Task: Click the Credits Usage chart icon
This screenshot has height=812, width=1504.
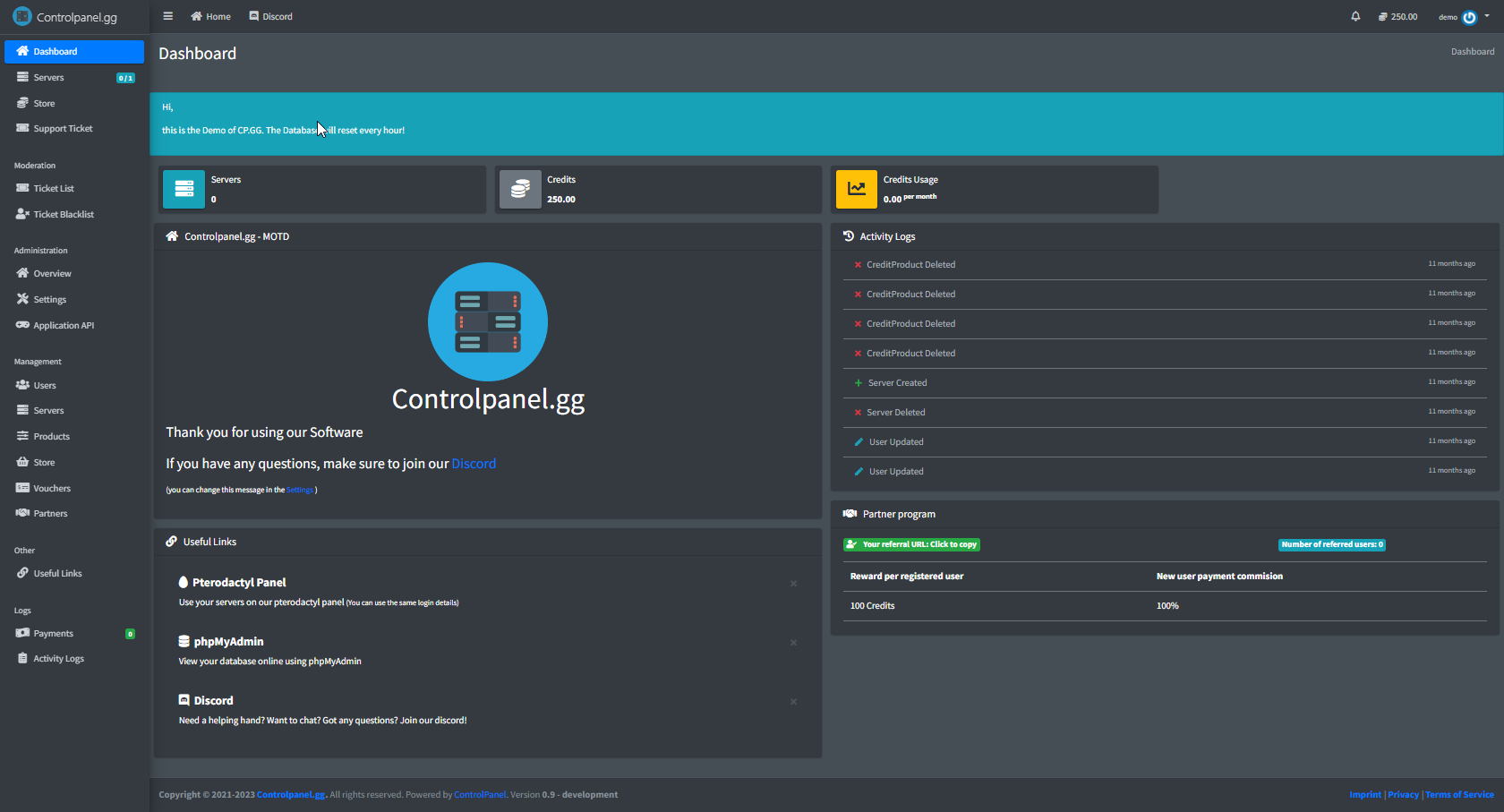Action: (x=856, y=189)
